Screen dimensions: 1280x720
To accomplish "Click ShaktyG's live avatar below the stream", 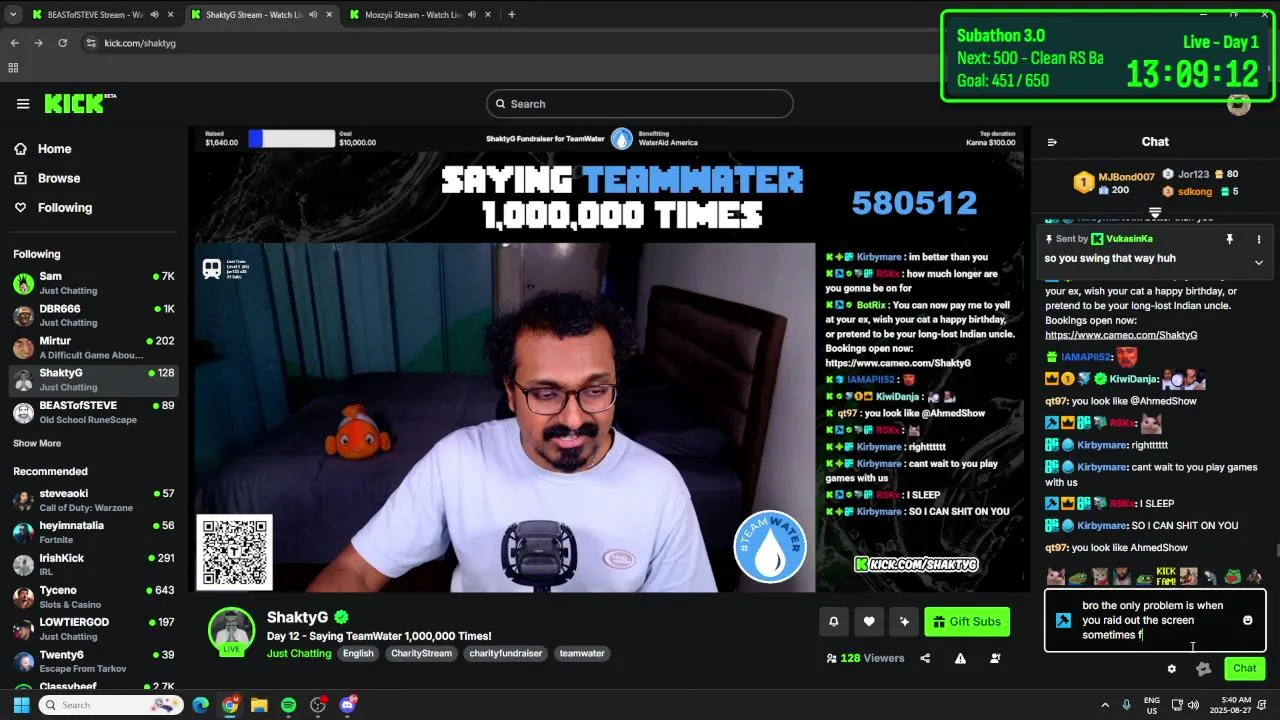I will click(x=231, y=630).
